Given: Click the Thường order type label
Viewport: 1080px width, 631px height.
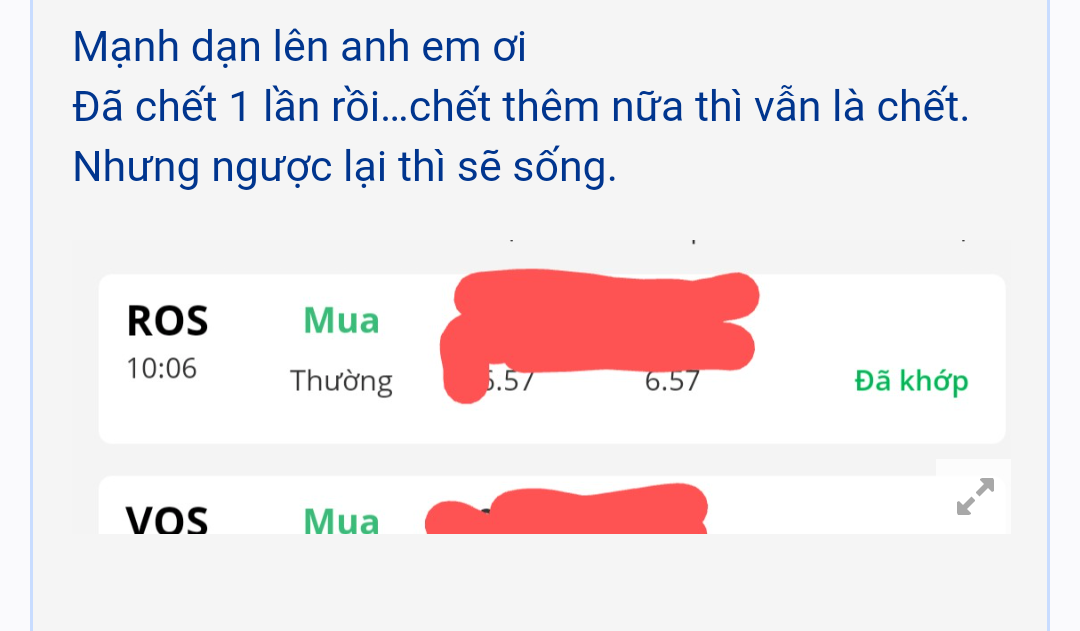Looking at the screenshot, I should (x=341, y=381).
